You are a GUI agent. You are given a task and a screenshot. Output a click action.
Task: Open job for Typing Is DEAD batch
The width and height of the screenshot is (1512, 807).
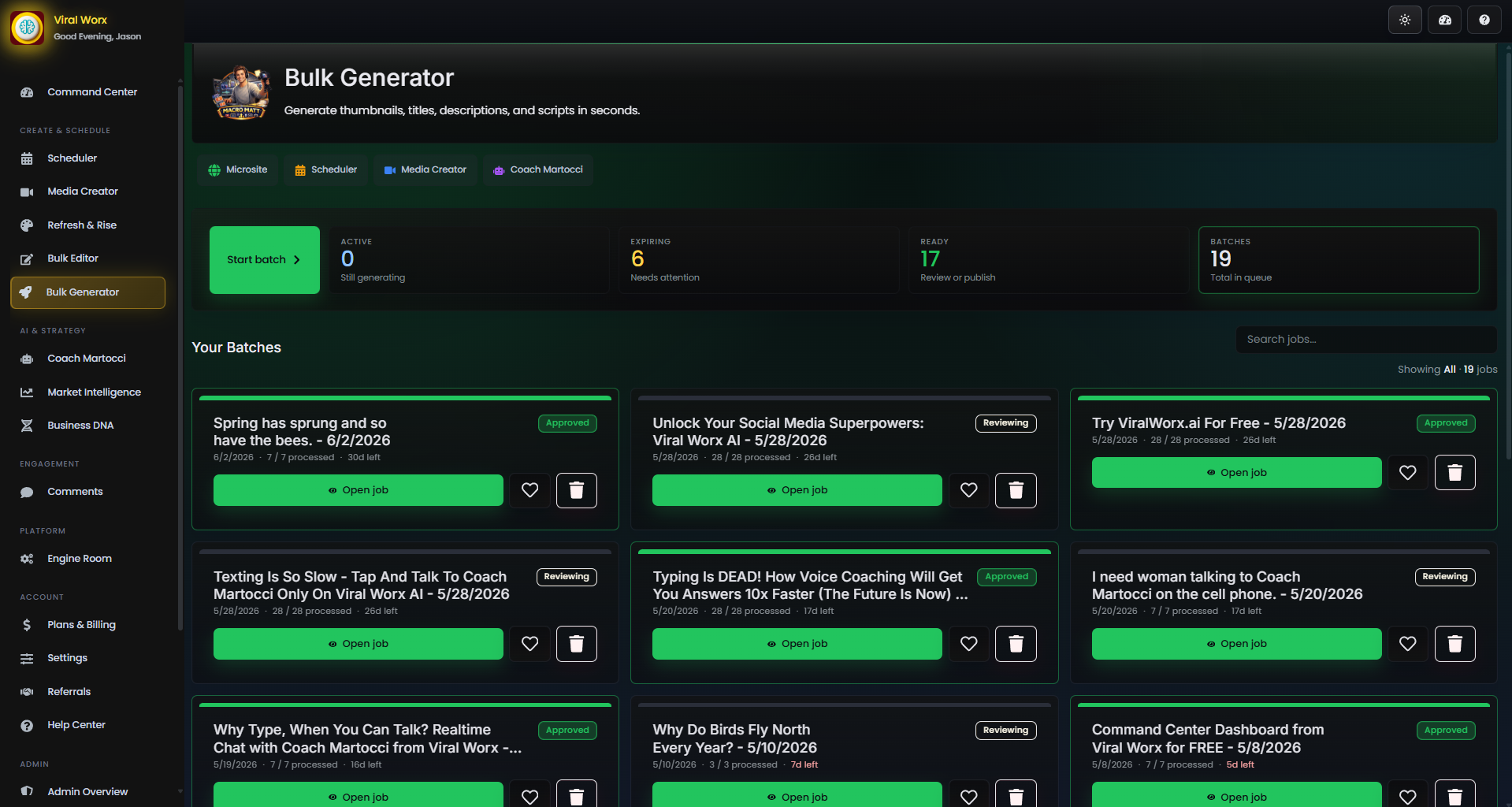point(797,644)
